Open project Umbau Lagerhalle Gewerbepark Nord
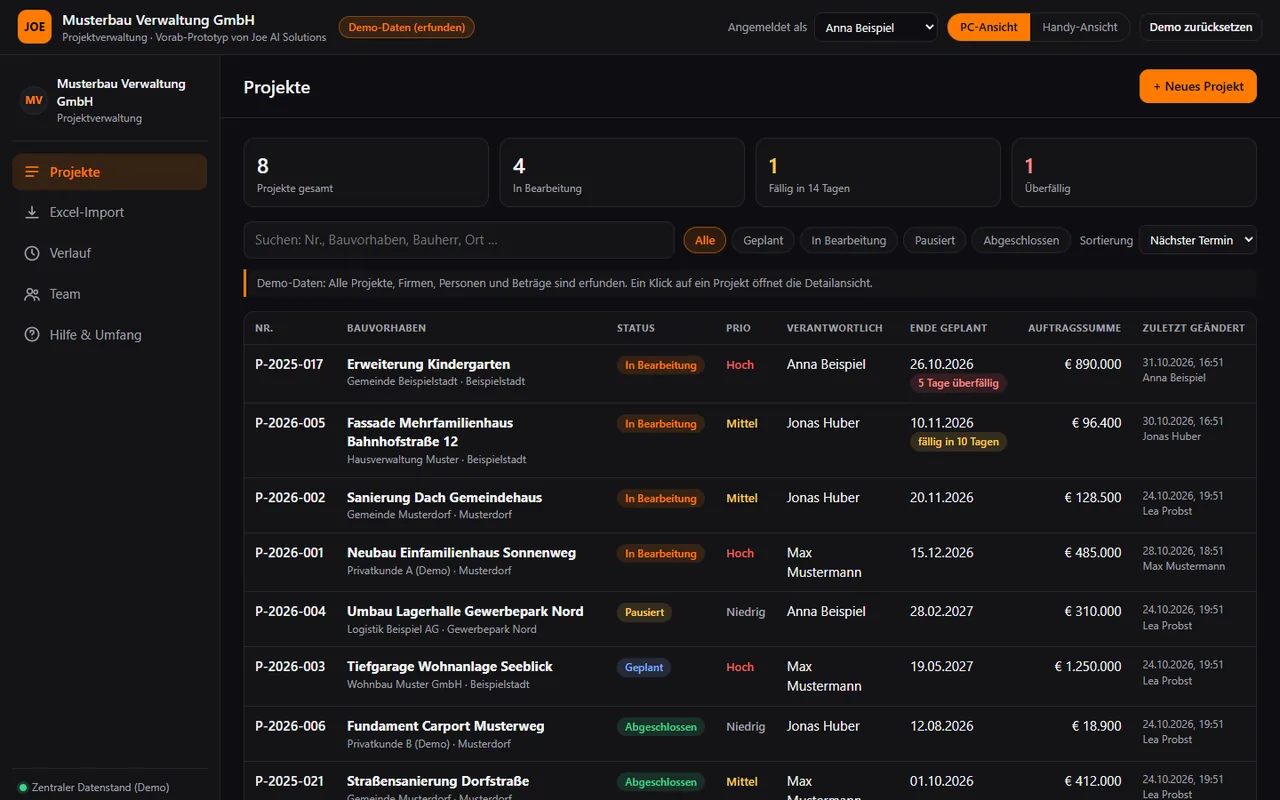 [750, 620]
